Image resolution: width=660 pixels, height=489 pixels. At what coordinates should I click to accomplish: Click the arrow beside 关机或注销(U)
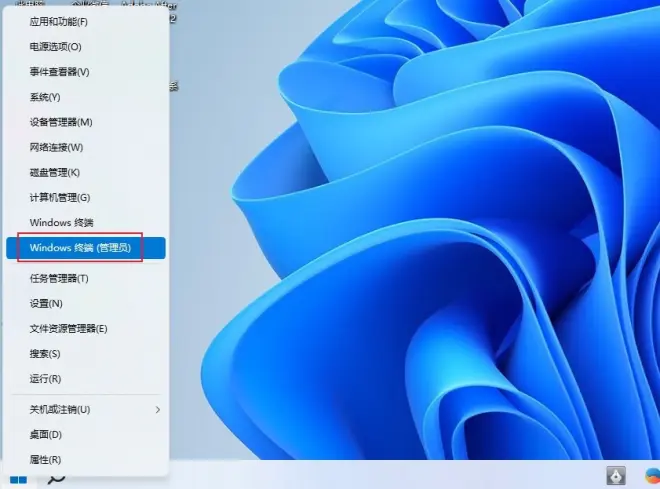(x=158, y=409)
